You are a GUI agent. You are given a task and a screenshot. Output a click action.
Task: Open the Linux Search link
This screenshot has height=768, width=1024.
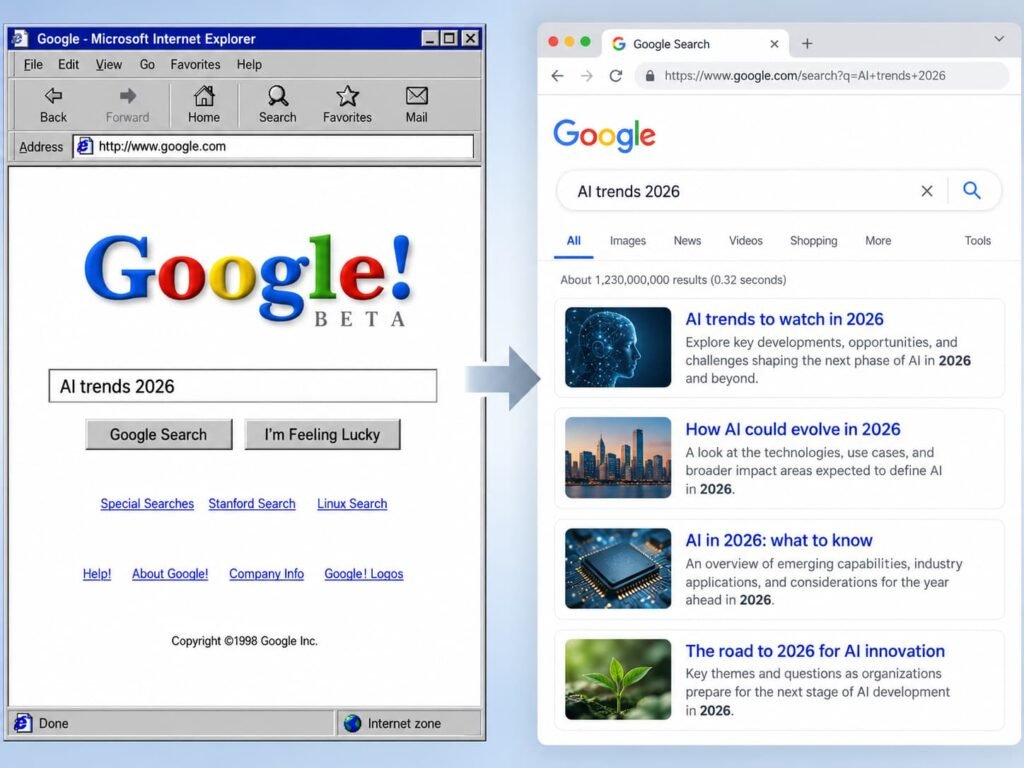coord(352,504)
